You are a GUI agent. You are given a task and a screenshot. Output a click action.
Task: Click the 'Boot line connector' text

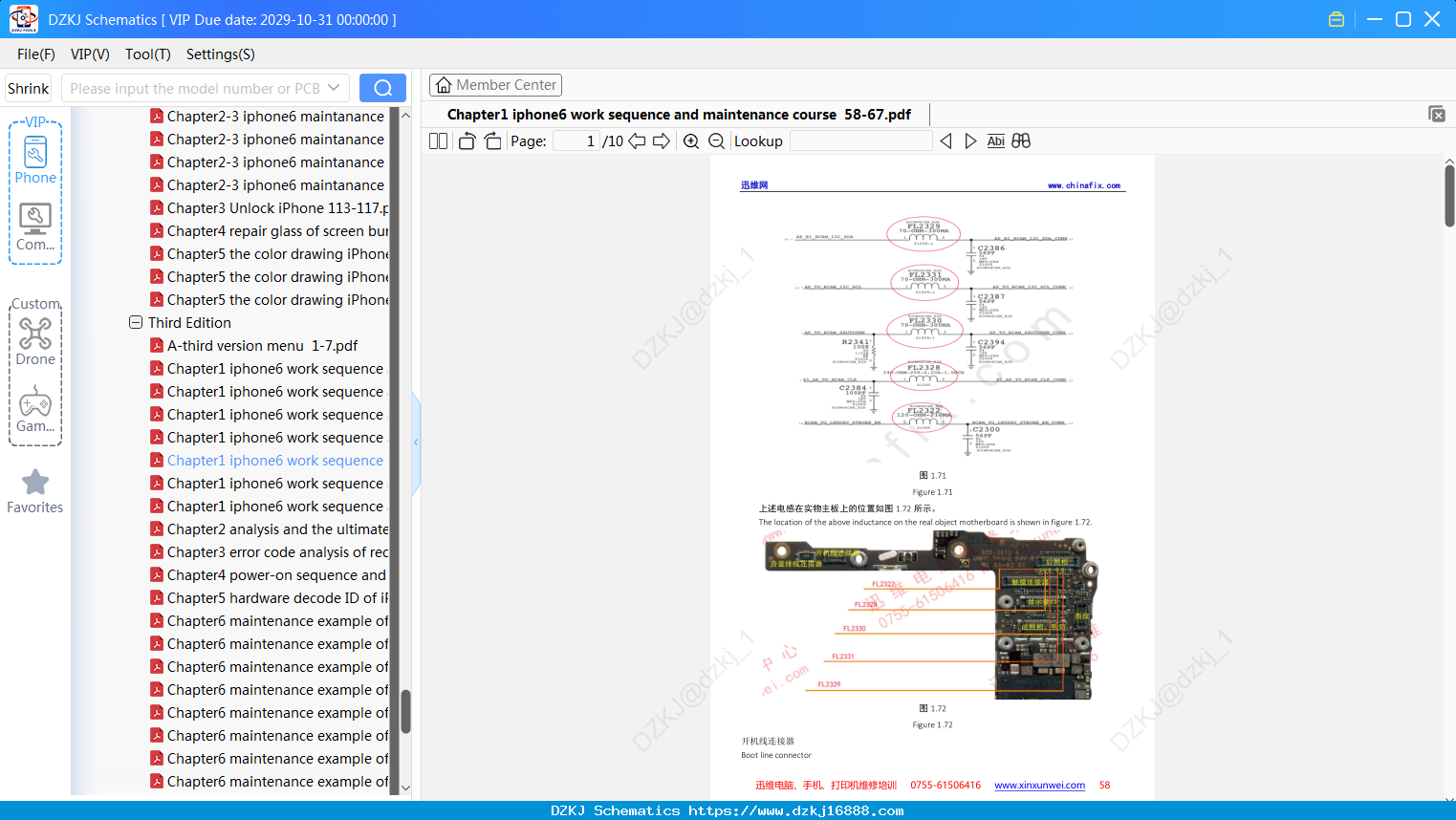coord(776,755)
